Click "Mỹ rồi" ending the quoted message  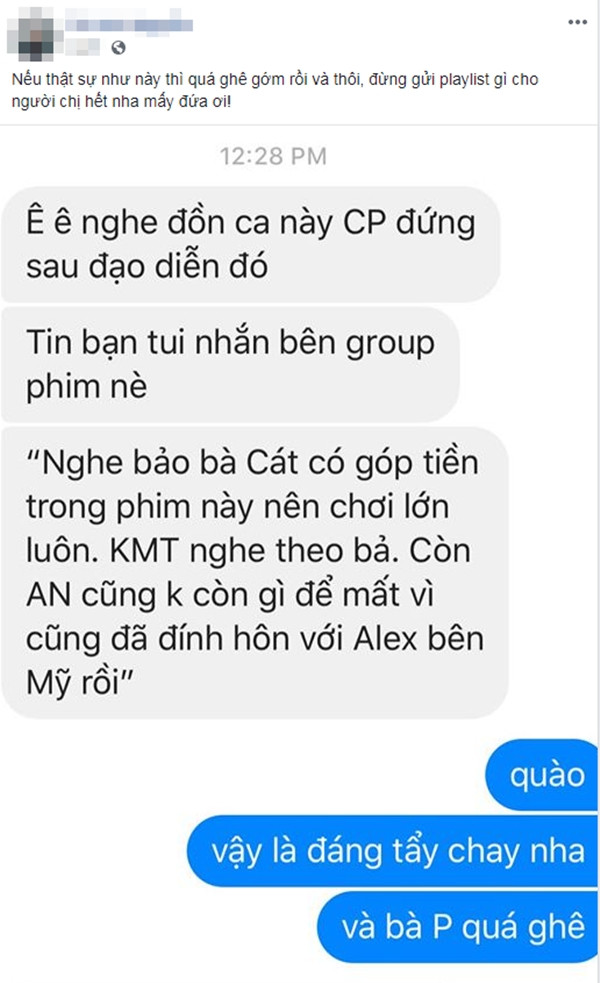(x=73, y=682)
